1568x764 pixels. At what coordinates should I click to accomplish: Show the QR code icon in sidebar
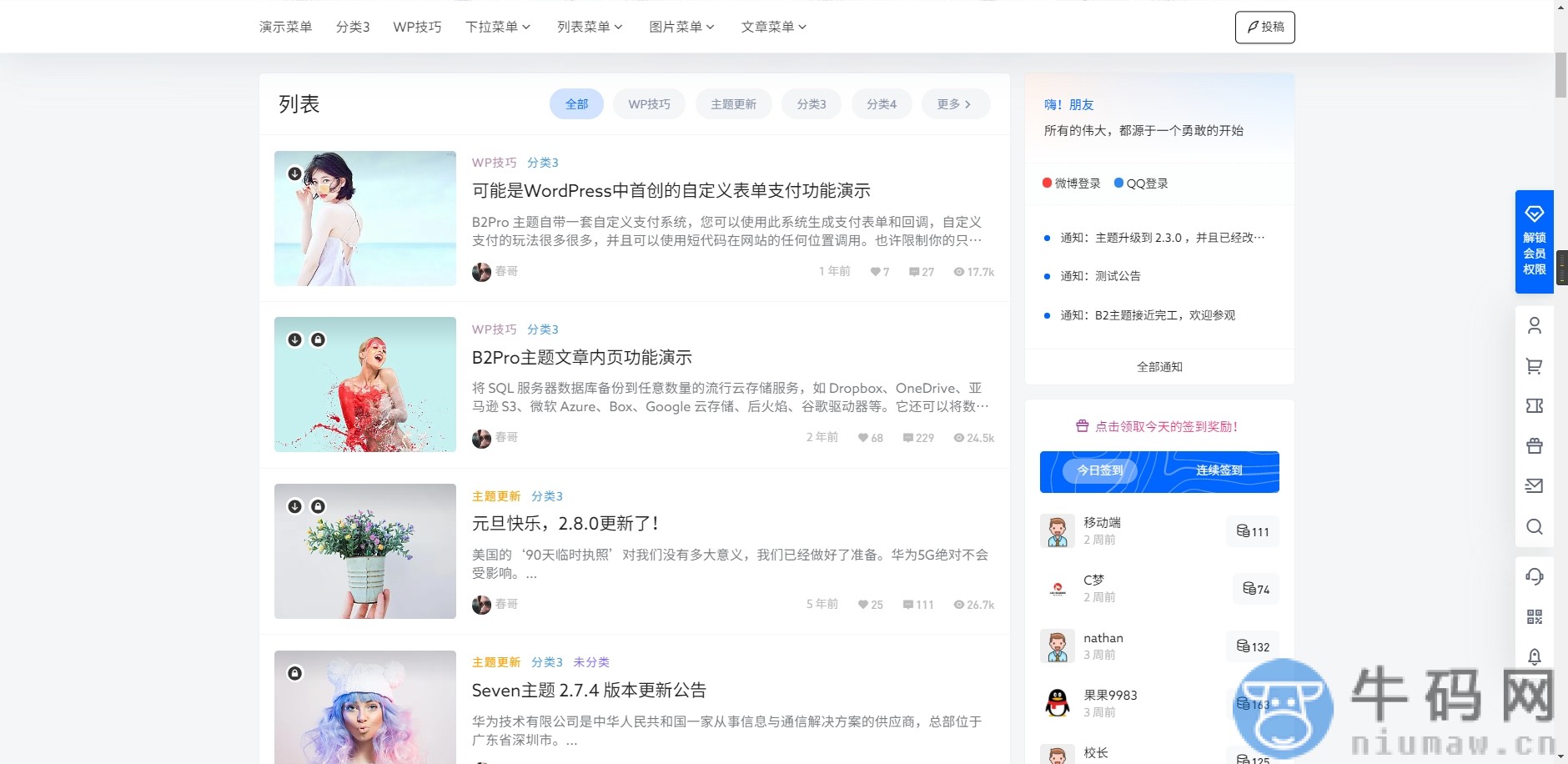(x=1534, y=616)
